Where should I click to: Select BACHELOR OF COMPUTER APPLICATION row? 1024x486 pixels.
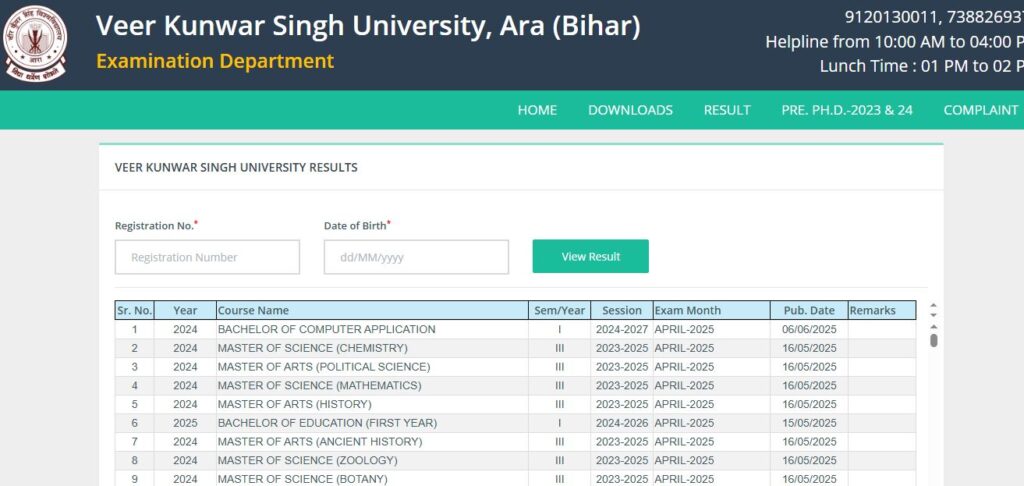(515, 329)
